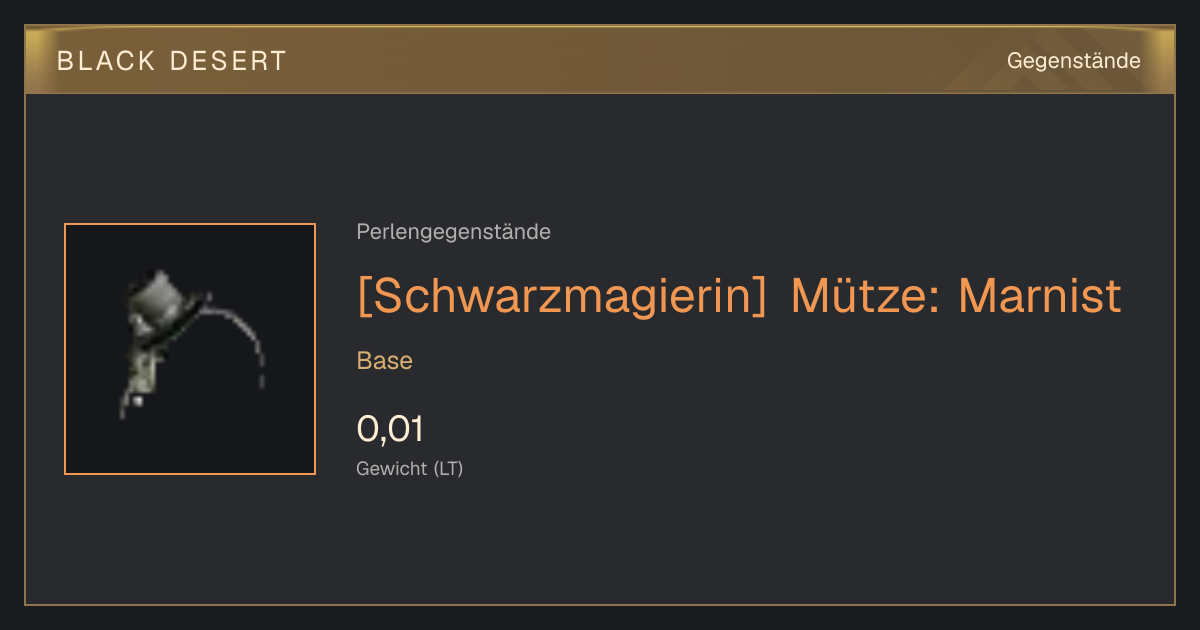Click the word Mütze: in the title
The image size is (1200, 630).
click(x=866, y=295)
